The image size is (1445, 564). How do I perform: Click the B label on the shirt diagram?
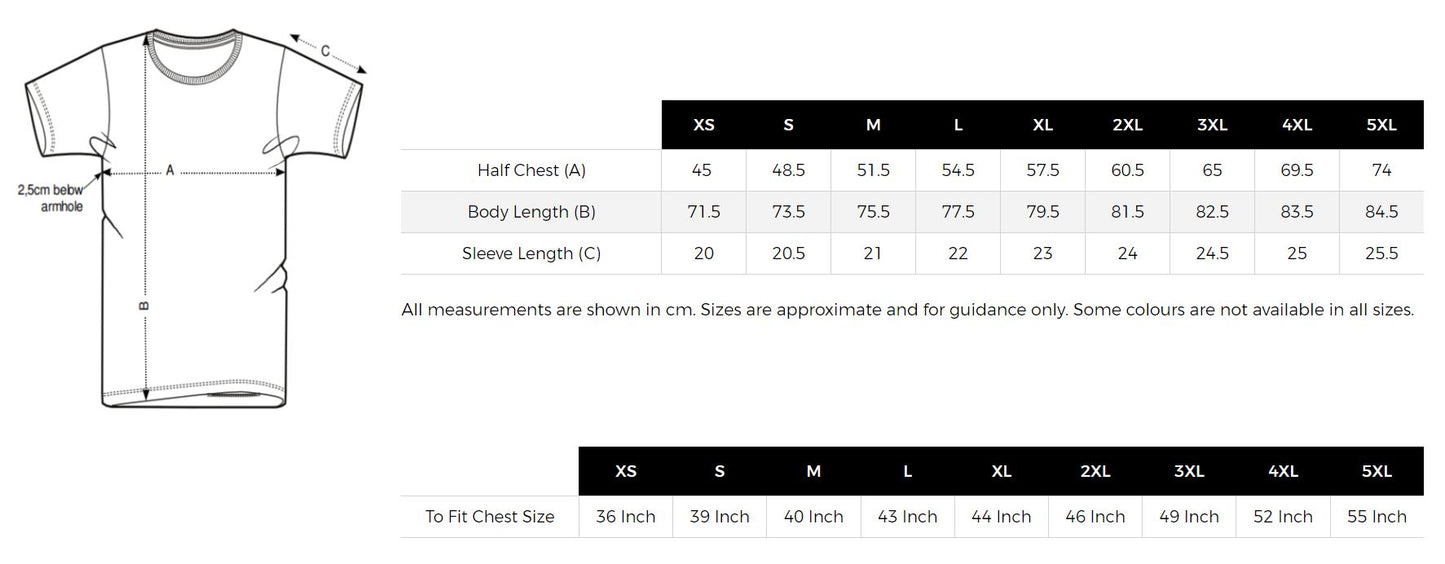(144, 304)
